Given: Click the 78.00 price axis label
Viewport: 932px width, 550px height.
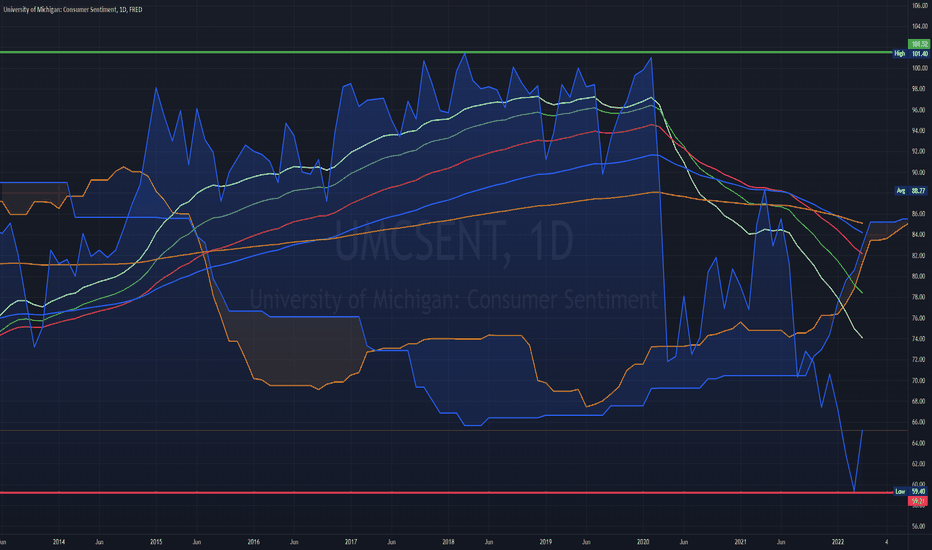Looking at the screenshot, I should tap(920, 297).
